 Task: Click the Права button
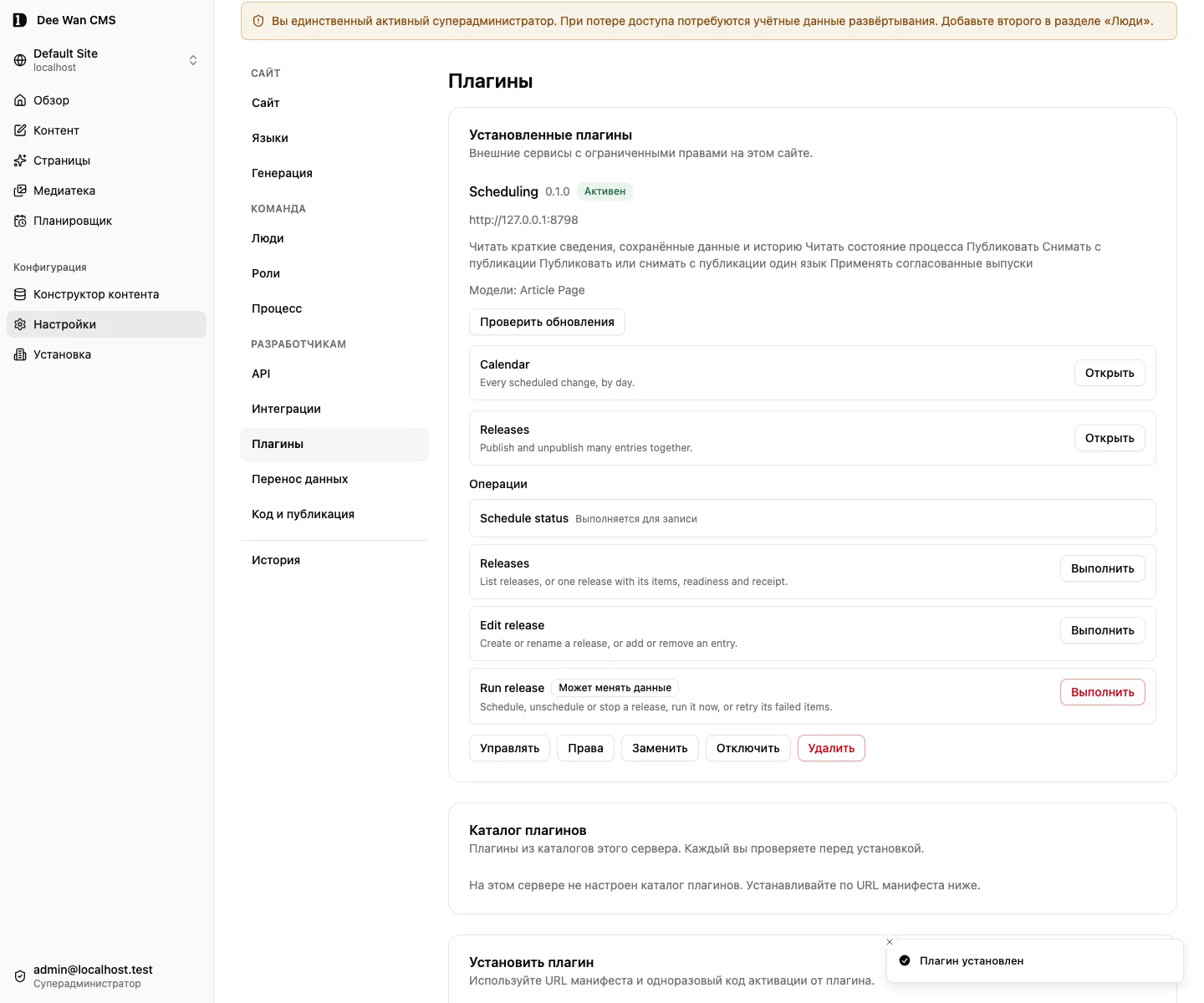click(x=585, y=748)
